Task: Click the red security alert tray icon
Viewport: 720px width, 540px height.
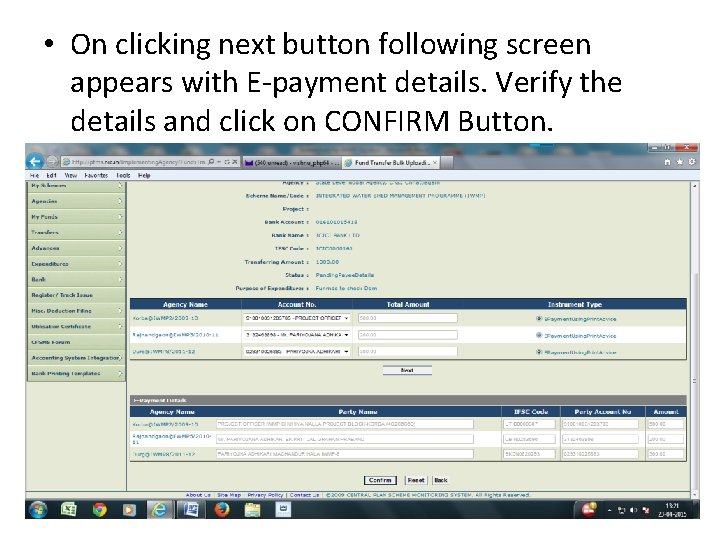Action: tap(589, 510)
